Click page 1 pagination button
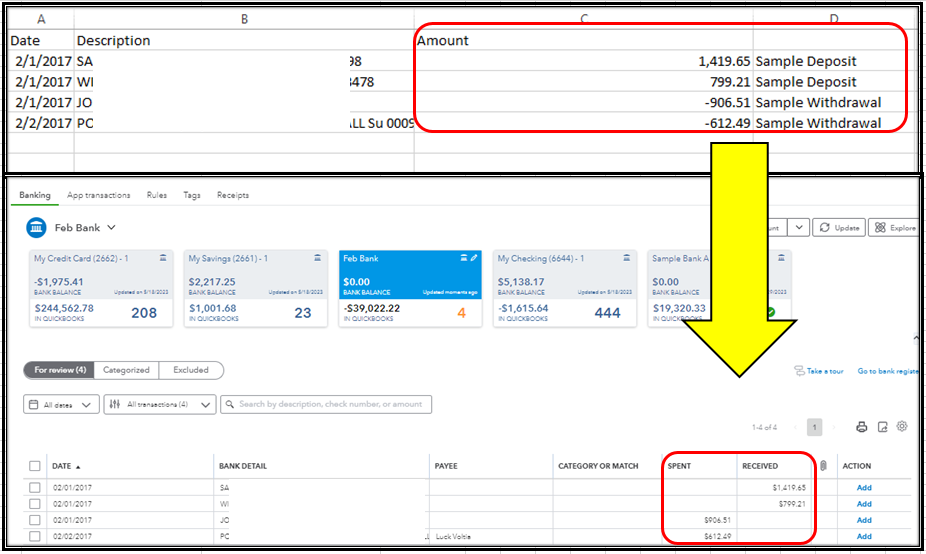The image size is (926, 554). pyautogui.click(x=814, y=427)
